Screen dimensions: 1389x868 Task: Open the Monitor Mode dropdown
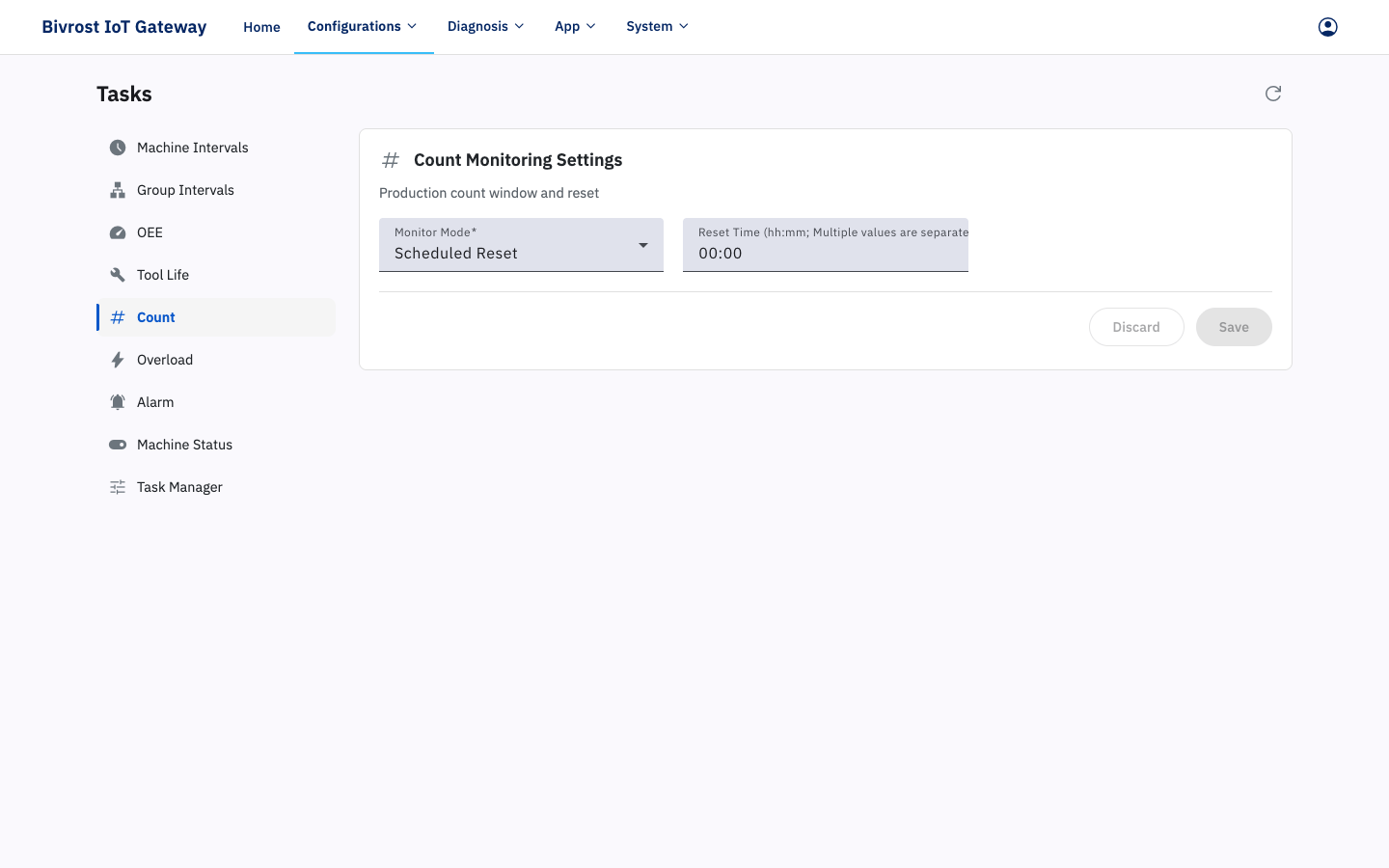coord(521,245)
